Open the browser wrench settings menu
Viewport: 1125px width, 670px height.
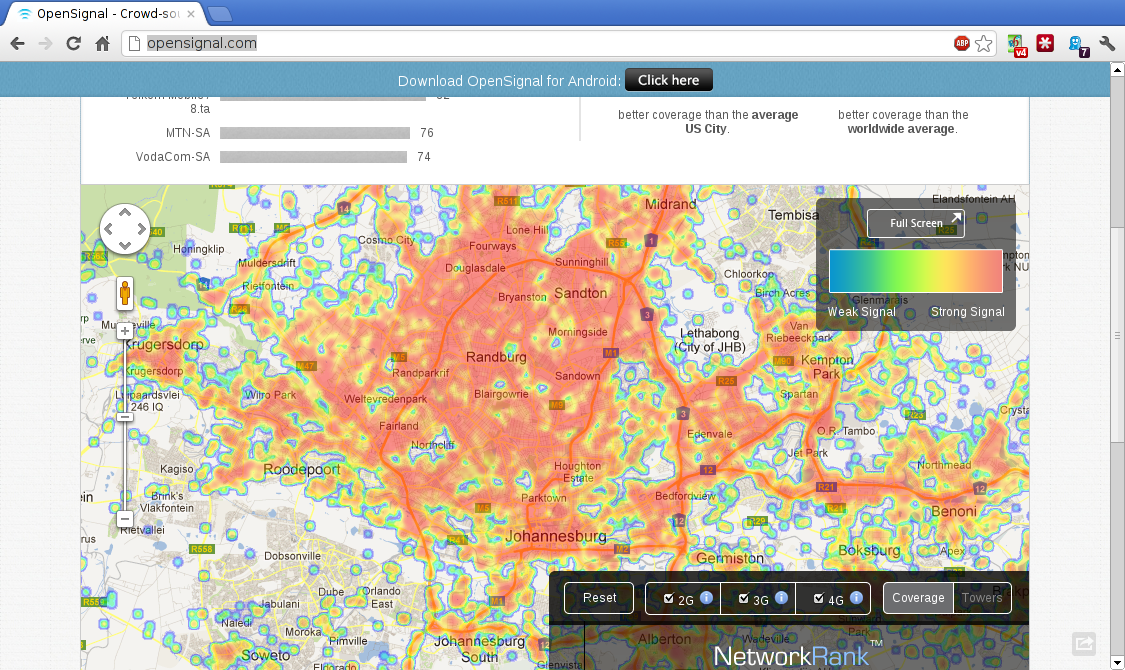(1107, 44)
